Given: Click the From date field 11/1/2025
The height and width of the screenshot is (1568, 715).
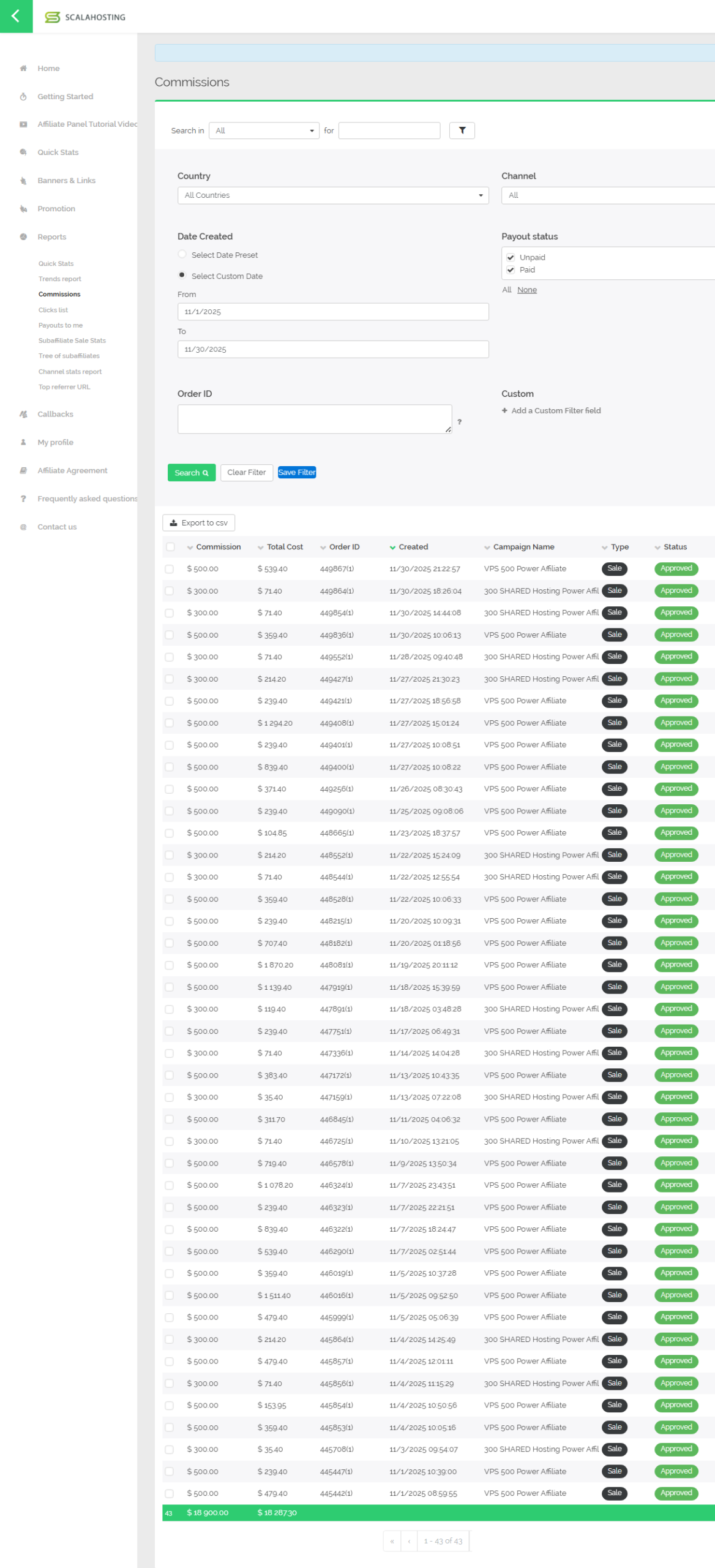Looking at the screenshot, I should click(x=333, y=312).
